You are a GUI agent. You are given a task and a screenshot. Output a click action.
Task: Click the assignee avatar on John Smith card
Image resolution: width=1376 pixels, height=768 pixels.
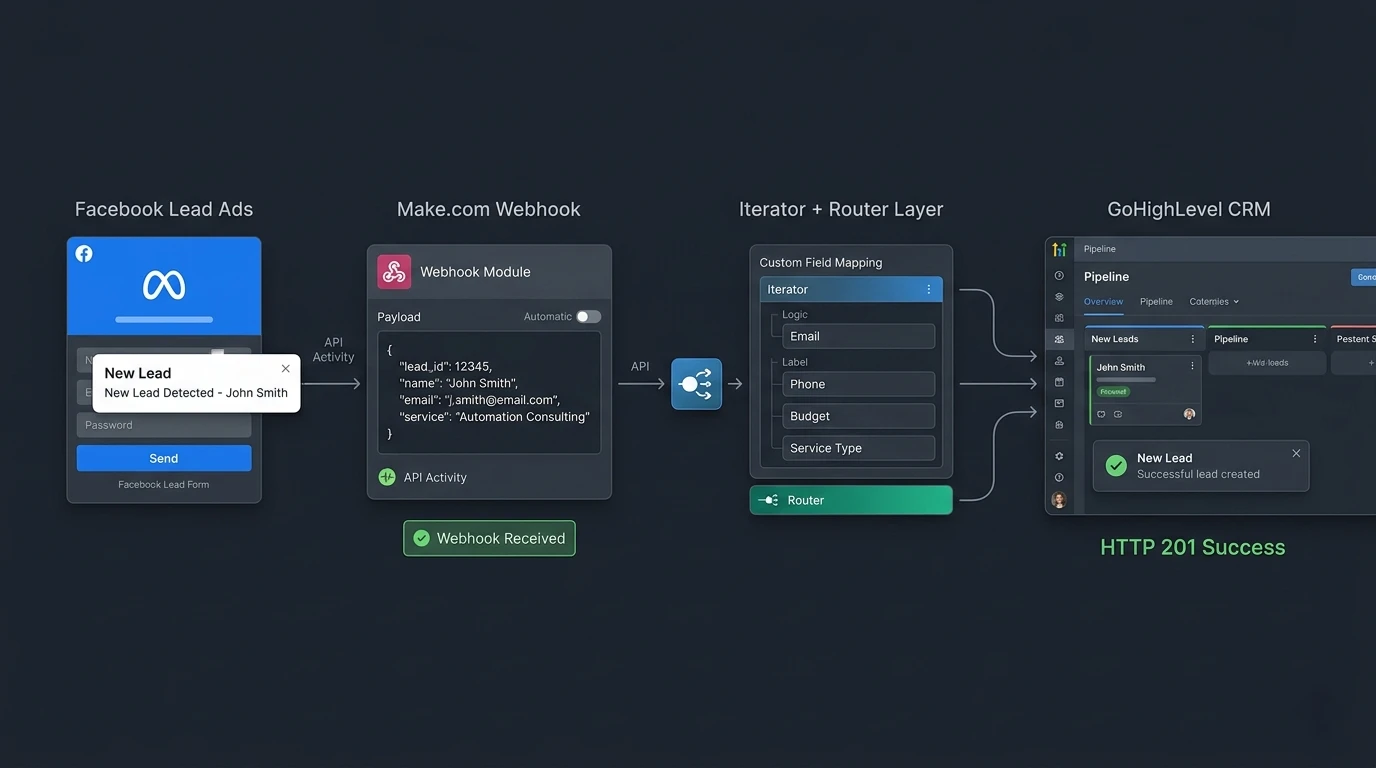click(1189, 414)
